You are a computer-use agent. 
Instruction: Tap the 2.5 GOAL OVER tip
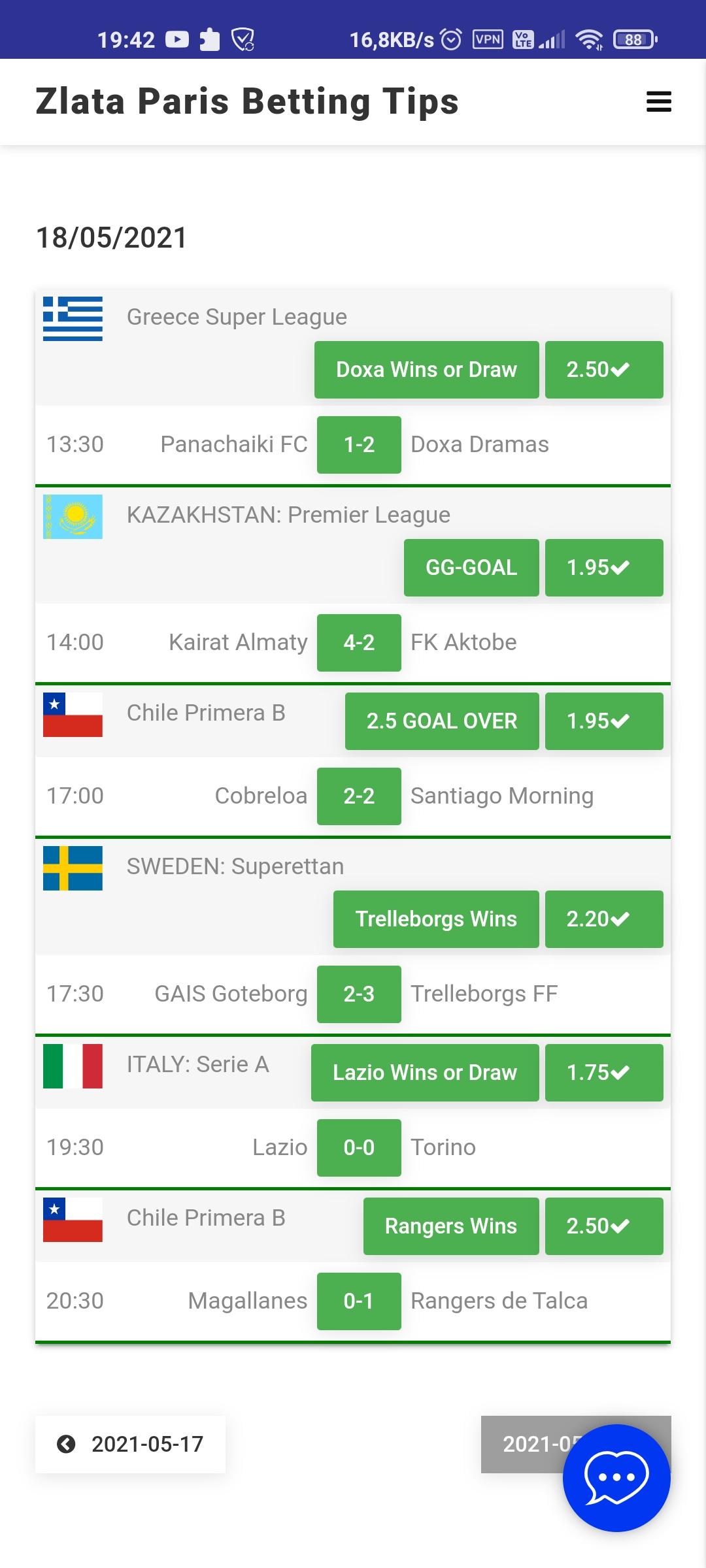(x=442, y=721)
